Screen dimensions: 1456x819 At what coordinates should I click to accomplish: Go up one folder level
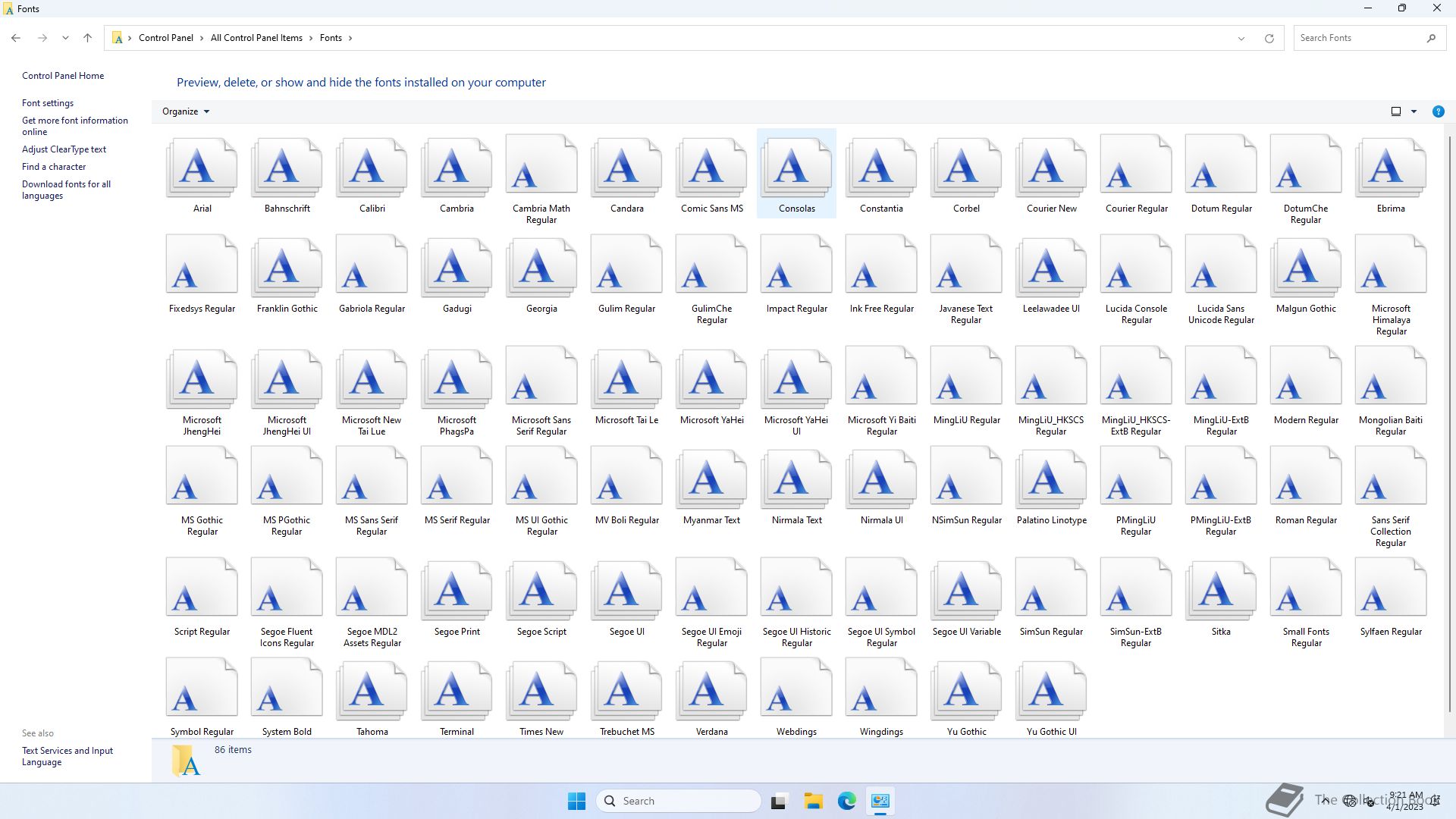[88, 38]
